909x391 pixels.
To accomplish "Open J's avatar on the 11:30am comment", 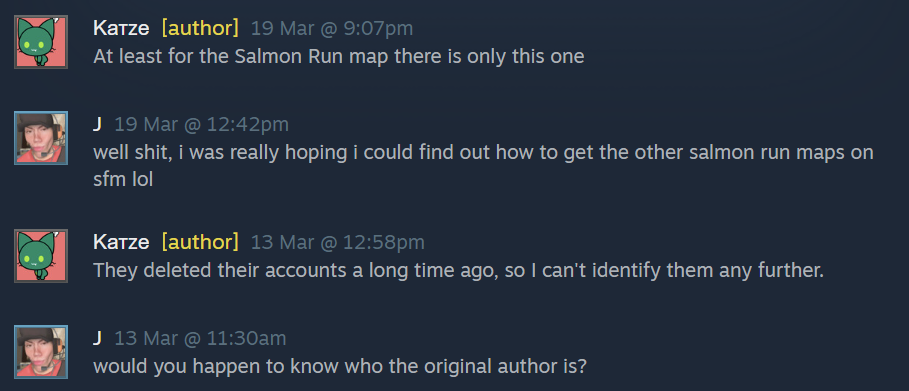I will tap(41, 352).
